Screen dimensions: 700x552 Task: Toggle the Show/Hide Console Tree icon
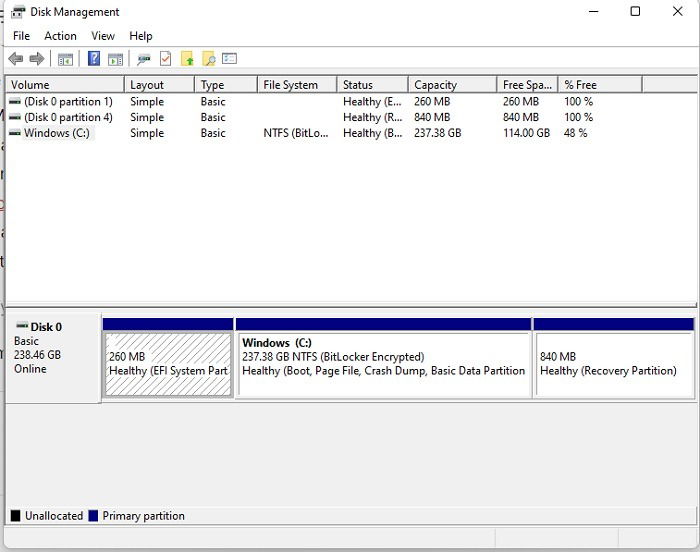[65, 59]
